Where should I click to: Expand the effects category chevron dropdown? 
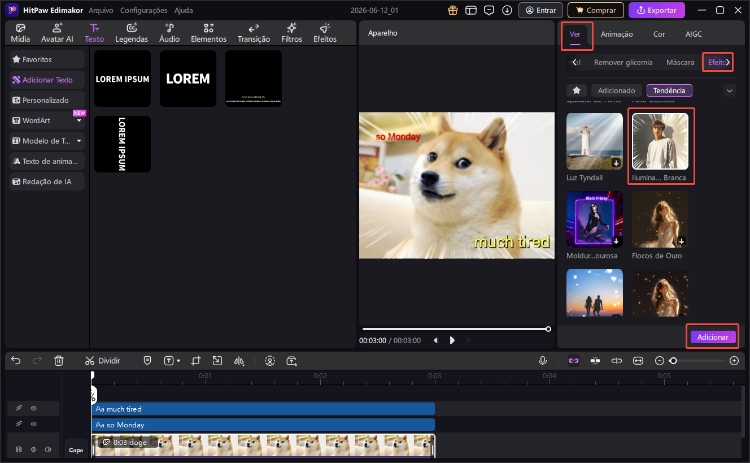[729, 90]
